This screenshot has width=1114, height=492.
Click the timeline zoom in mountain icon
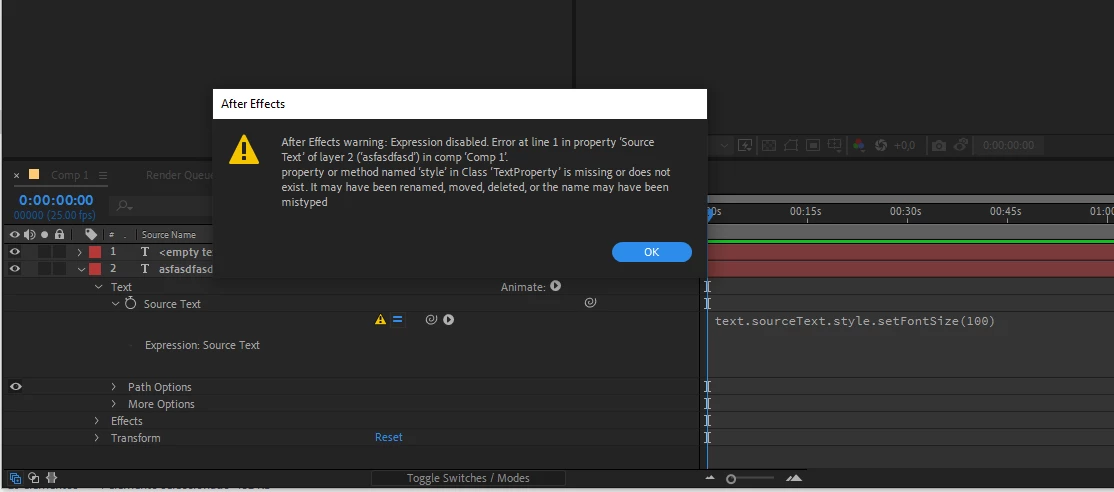click(x=794, y=478)
